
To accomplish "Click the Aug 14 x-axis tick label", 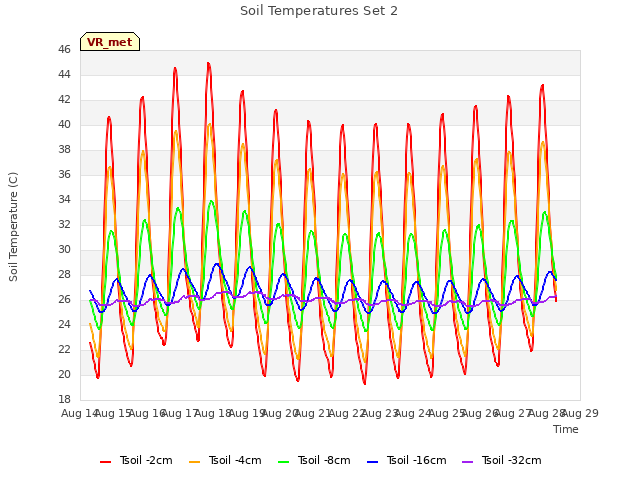I will pos(79,413).
